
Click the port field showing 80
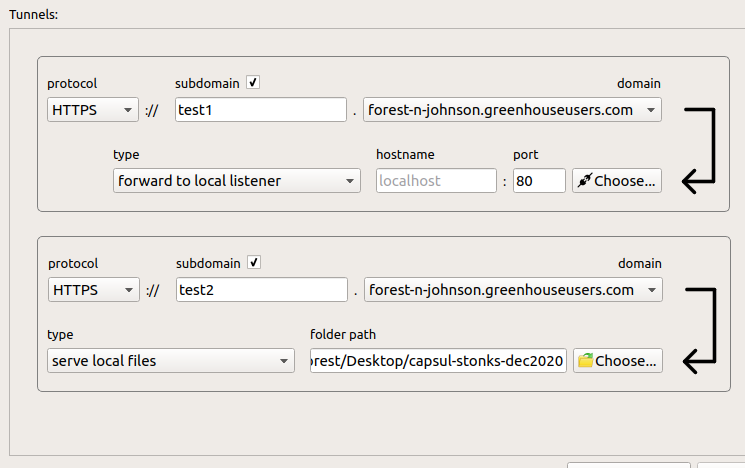pyautogui.click(x=539, y=181)
